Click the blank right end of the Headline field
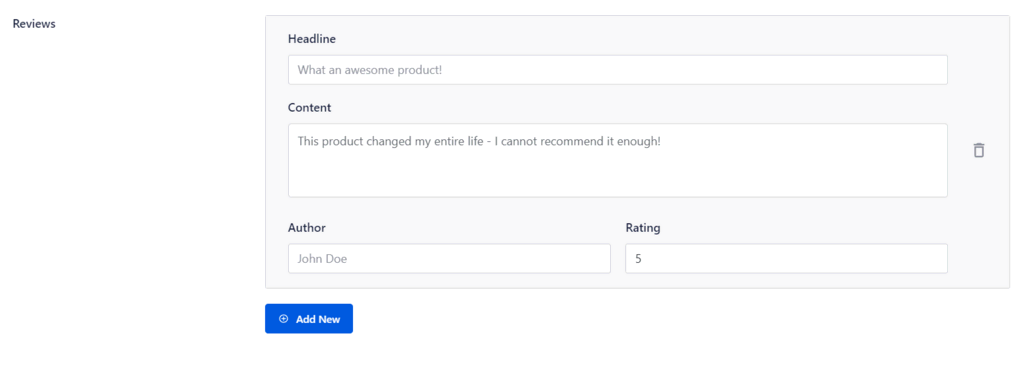The image size is (1024, 383). [x=849, y=70]
